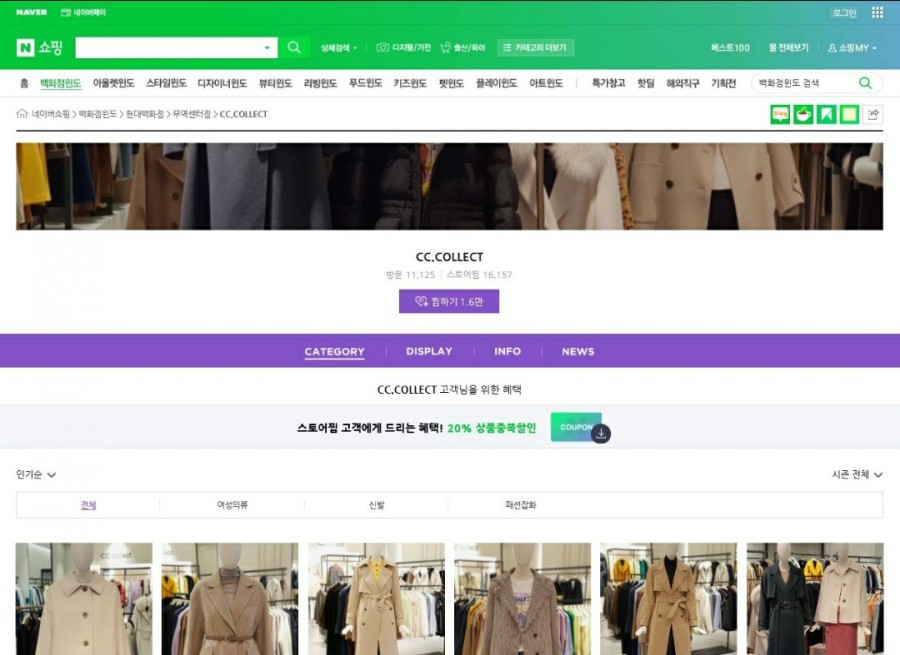The height and width of the screenshot is (655, 900).
Task: Select the Pet Window tab
Action: point(451,83)
